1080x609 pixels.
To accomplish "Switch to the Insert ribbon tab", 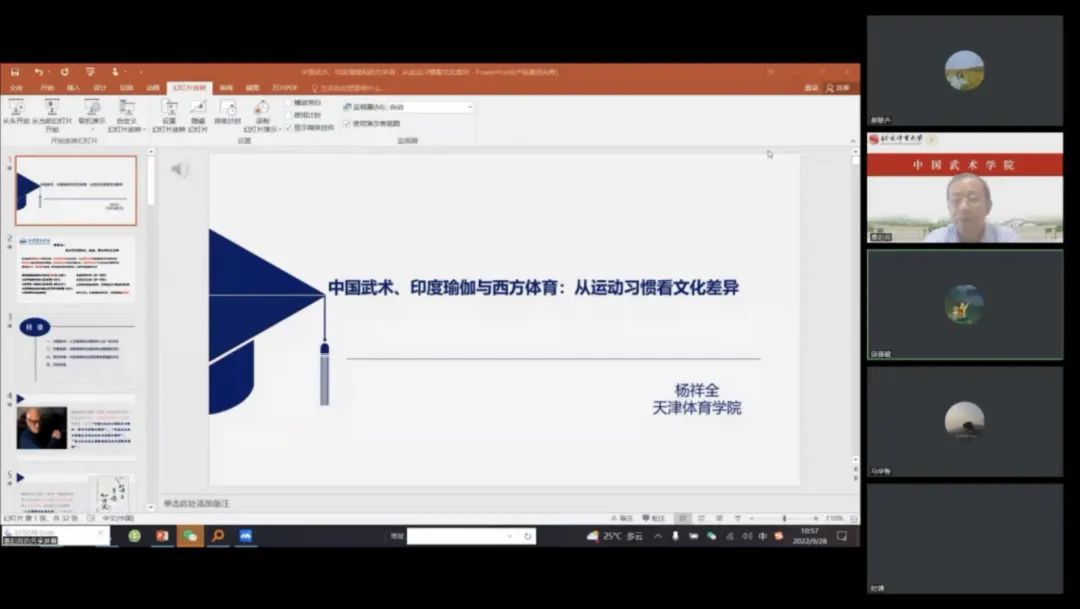I will click(73, 88).
